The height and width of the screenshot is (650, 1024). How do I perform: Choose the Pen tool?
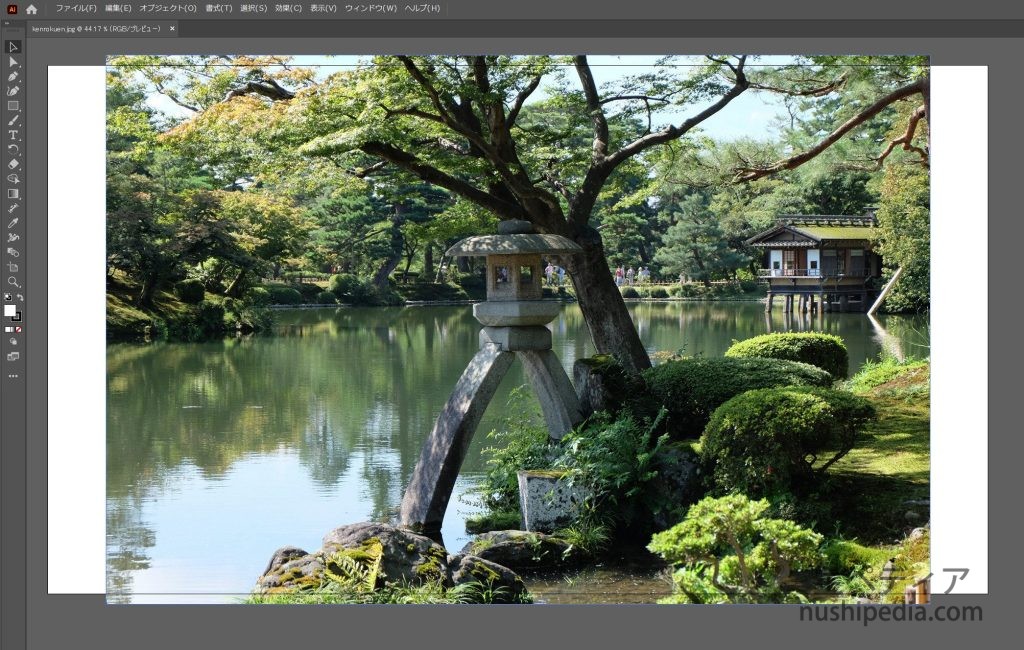tap(13, 76)
